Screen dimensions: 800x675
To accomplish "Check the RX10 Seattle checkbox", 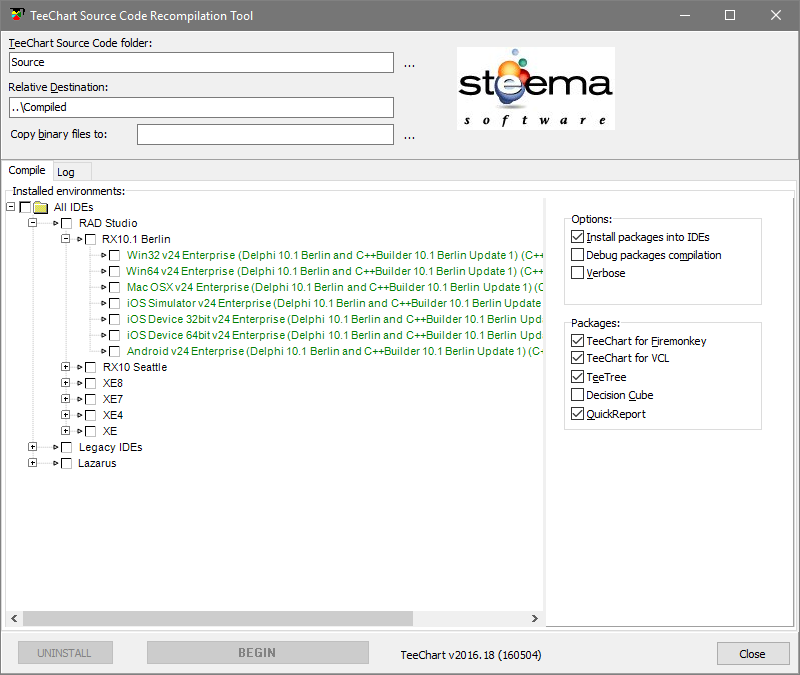I will pyautogui.click(x=90, y=367).
